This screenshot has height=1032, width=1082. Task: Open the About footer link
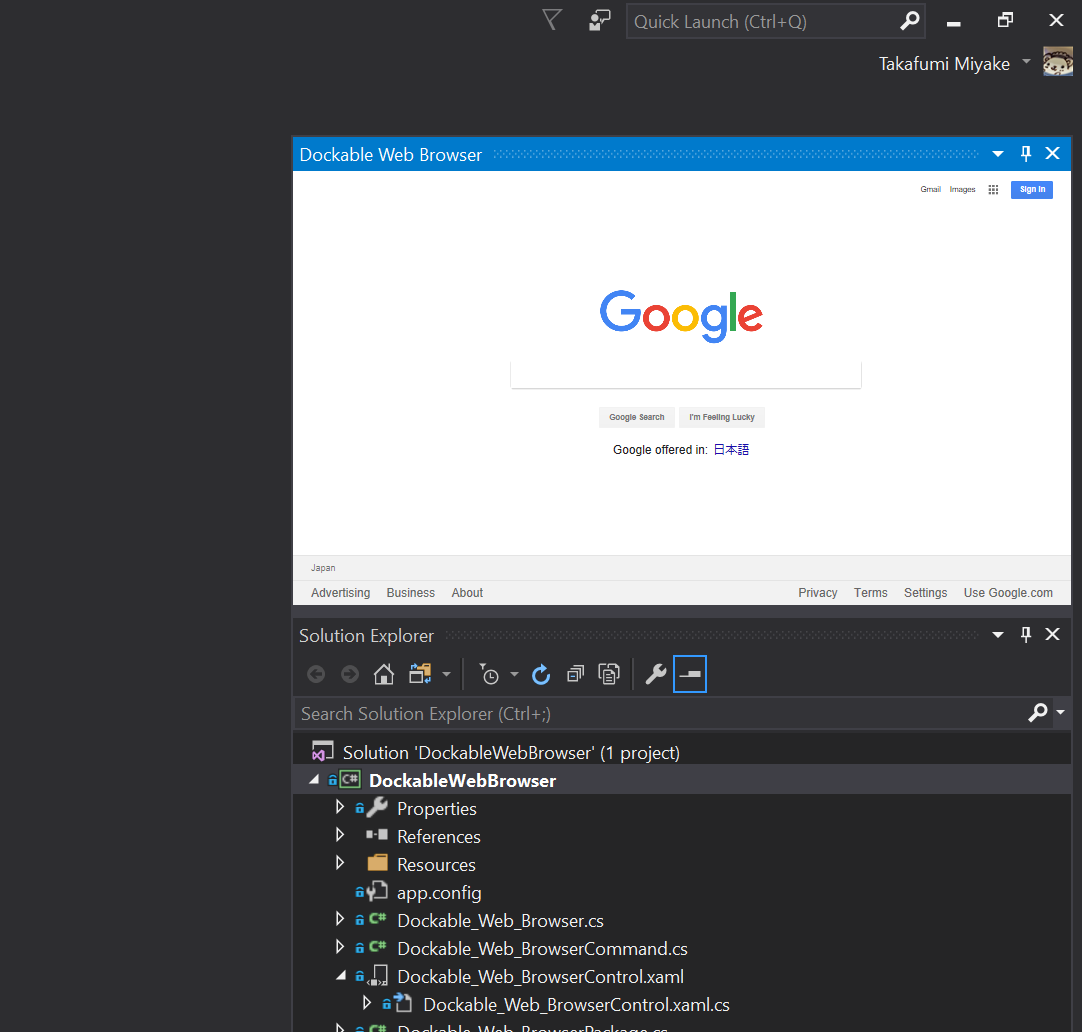click(467, 593)
